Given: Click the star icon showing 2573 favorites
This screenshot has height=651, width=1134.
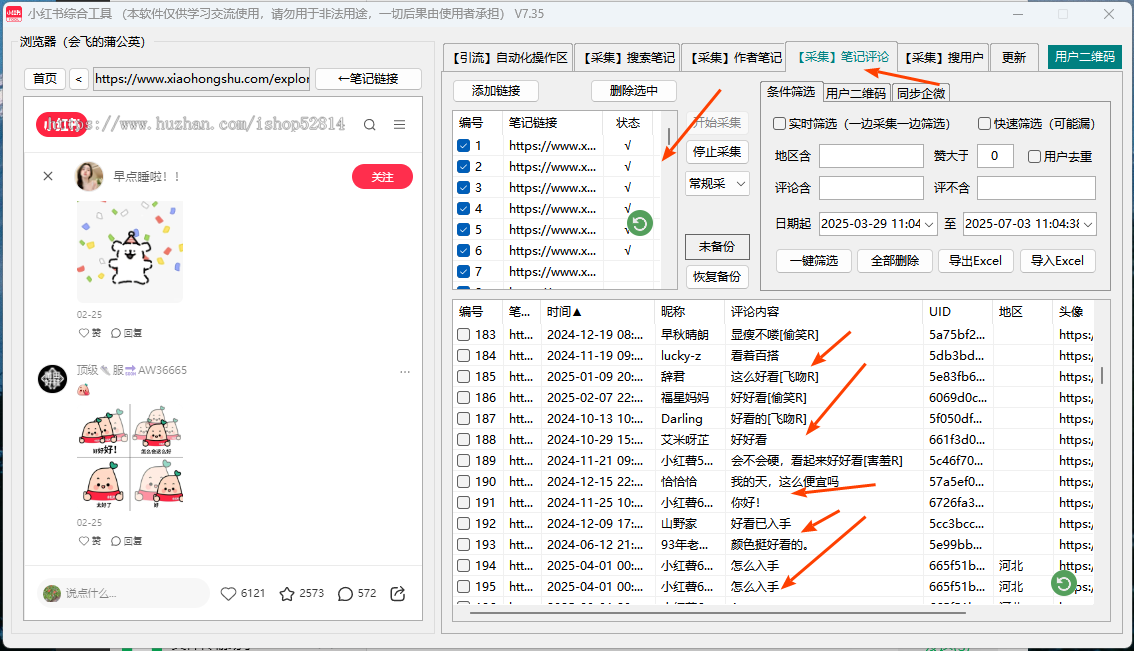Looking at the screenshot, I should click(287, 594).
